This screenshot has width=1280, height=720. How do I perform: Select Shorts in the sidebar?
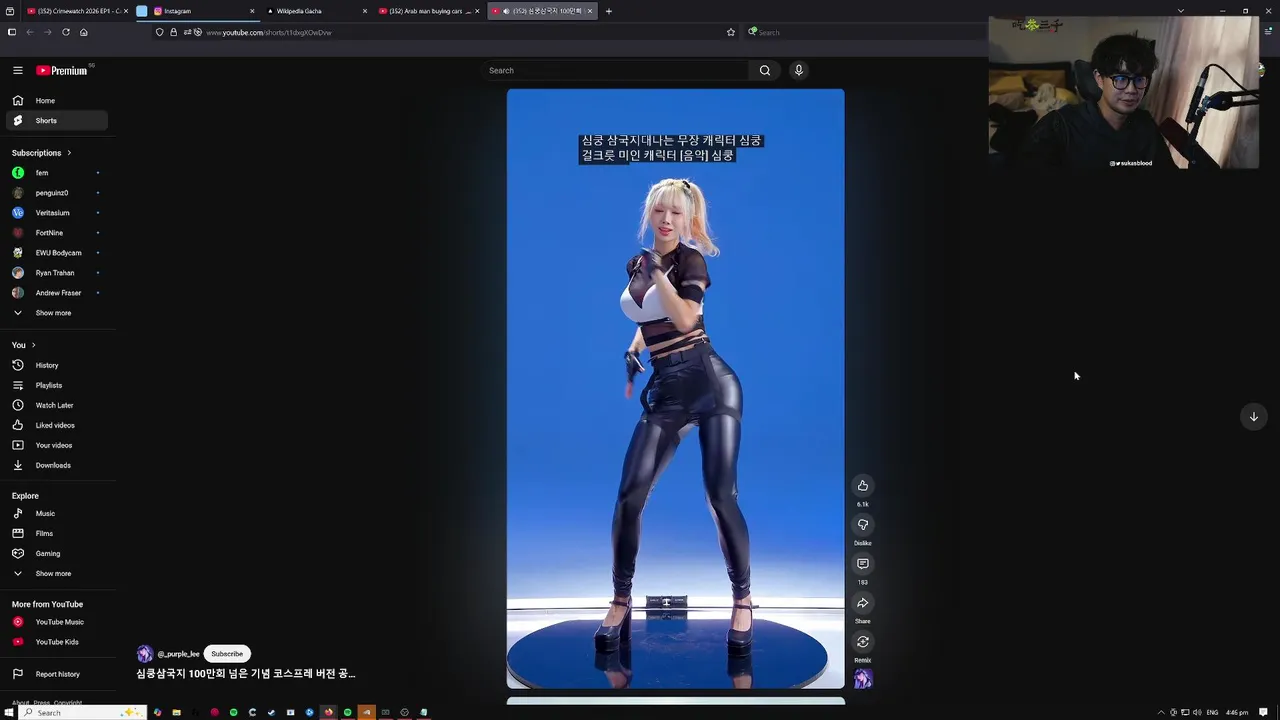55,120
